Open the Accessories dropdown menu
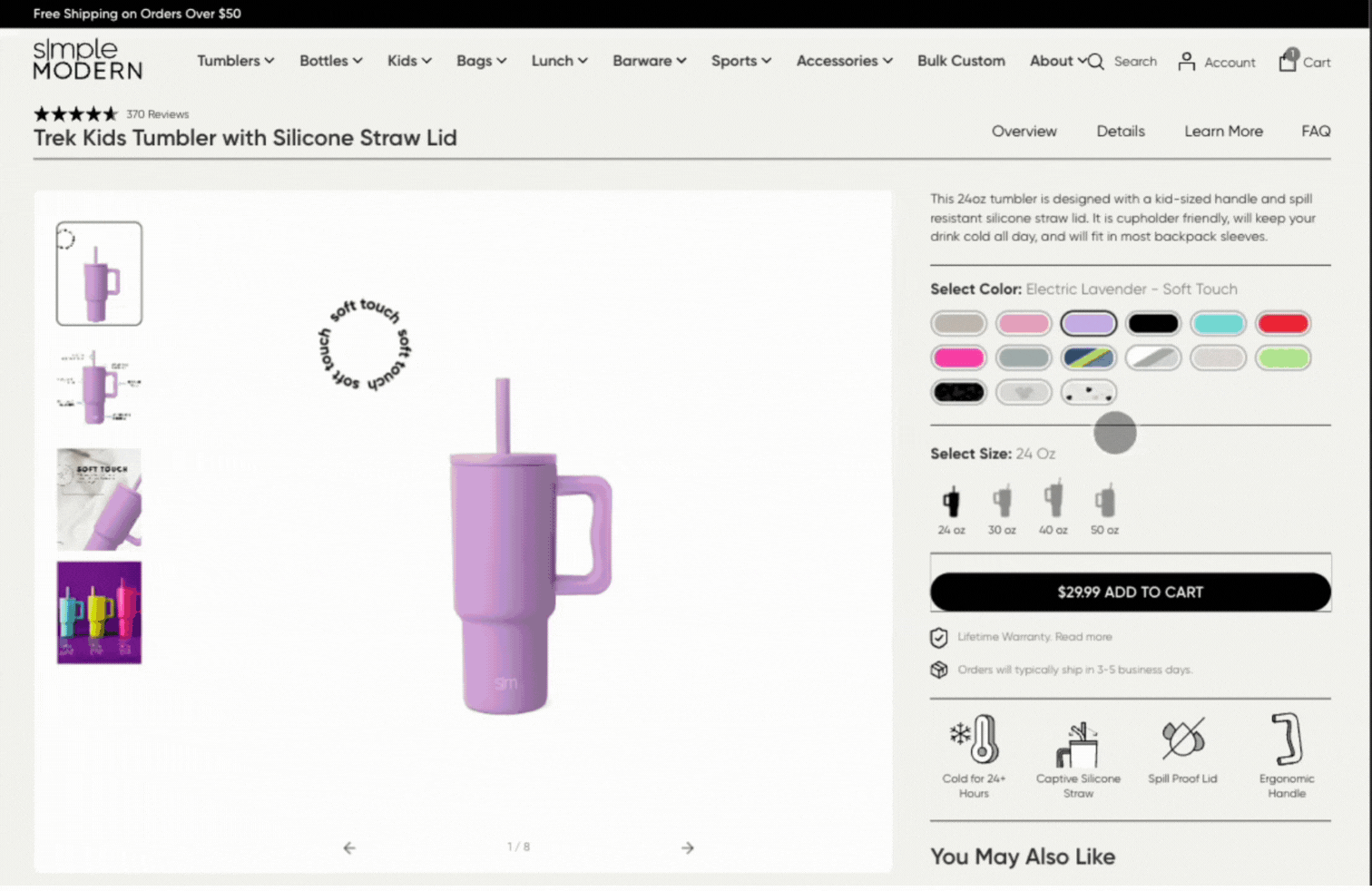 pos(845,61)
